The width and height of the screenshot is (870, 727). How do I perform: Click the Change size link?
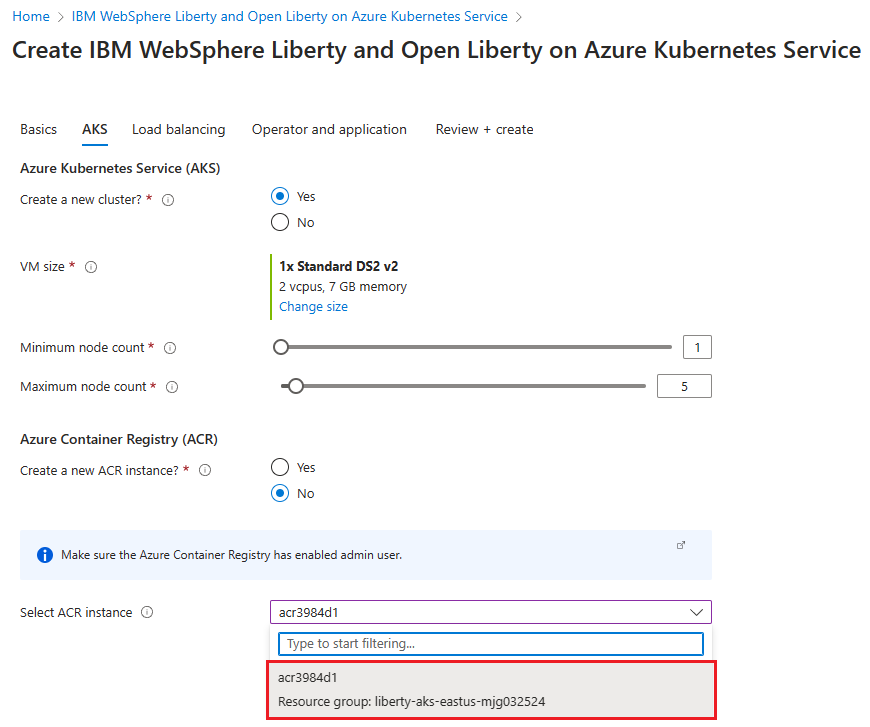[x=313, y=307]
